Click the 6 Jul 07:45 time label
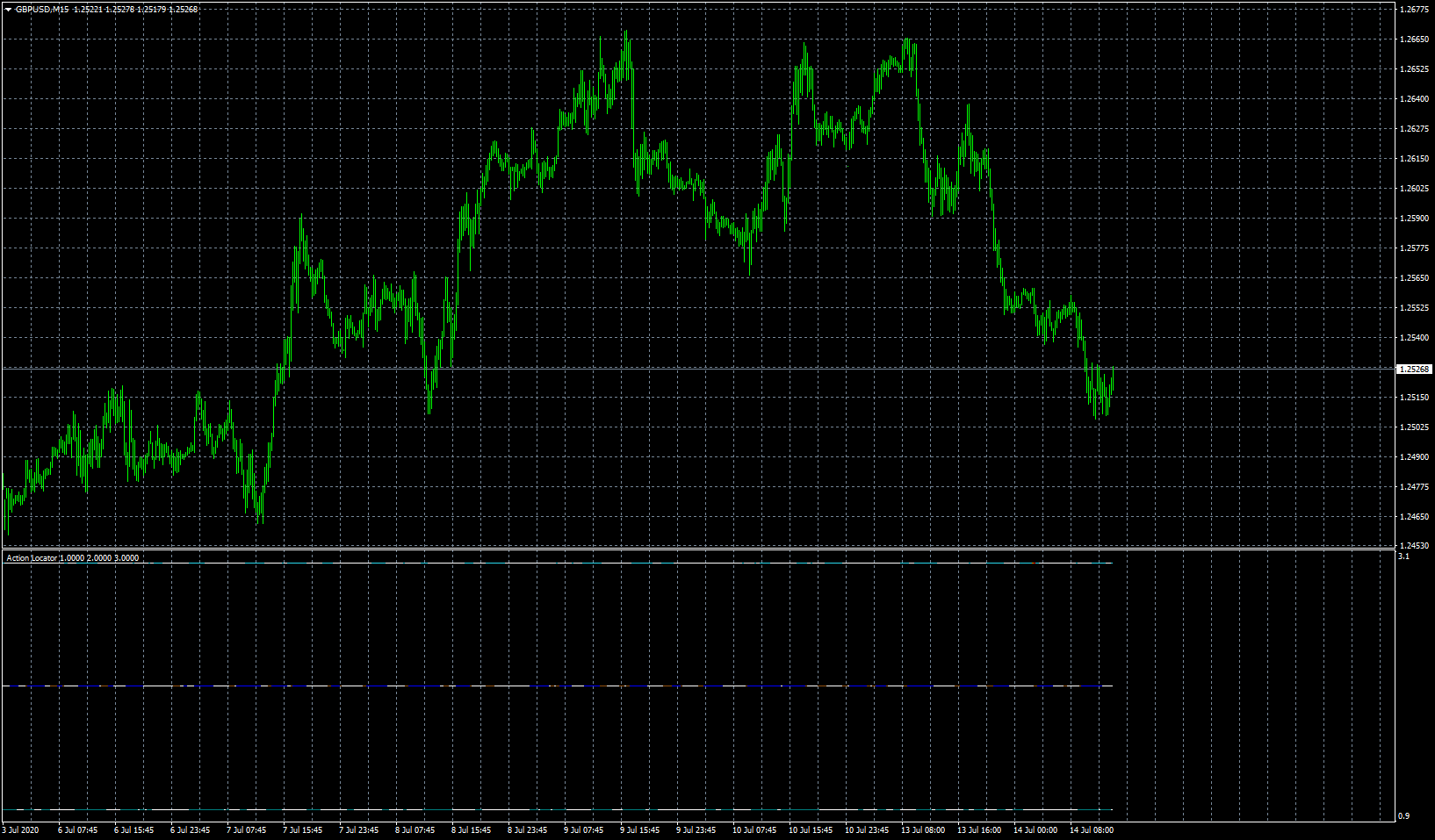Image resolution: width=1435 pixels, height=840 pixels. 77,830
